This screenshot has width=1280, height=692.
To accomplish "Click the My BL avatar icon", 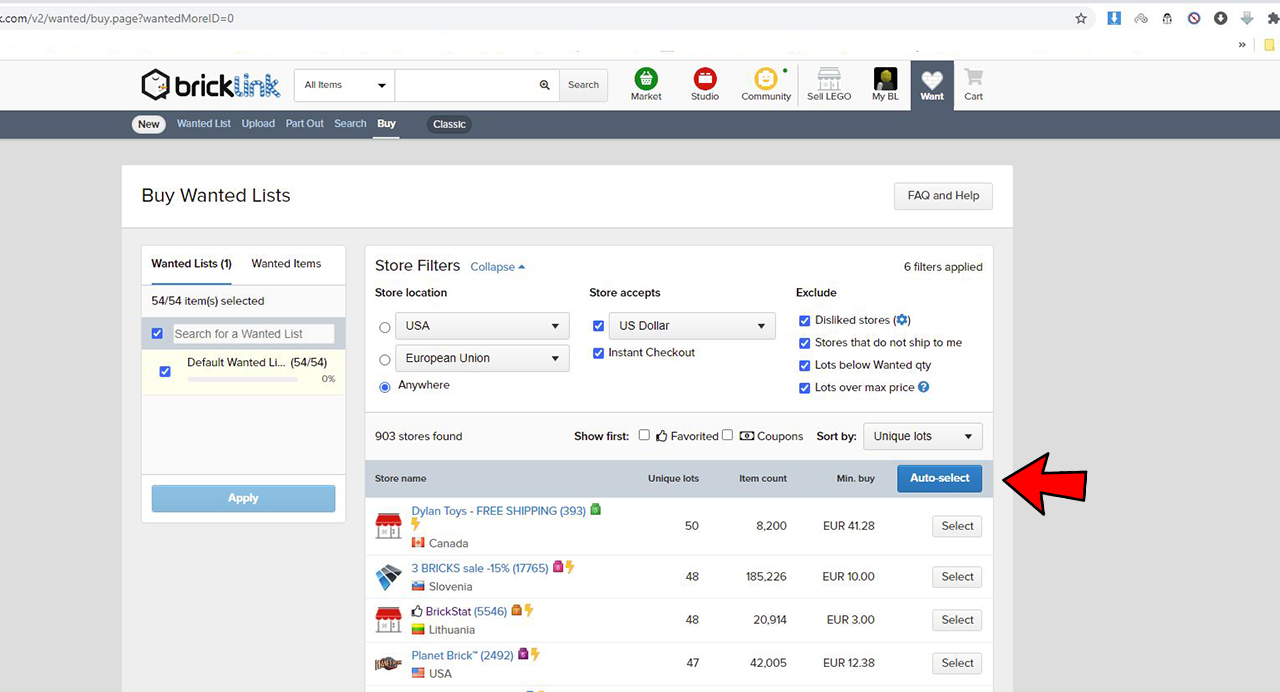I will 885,80.
